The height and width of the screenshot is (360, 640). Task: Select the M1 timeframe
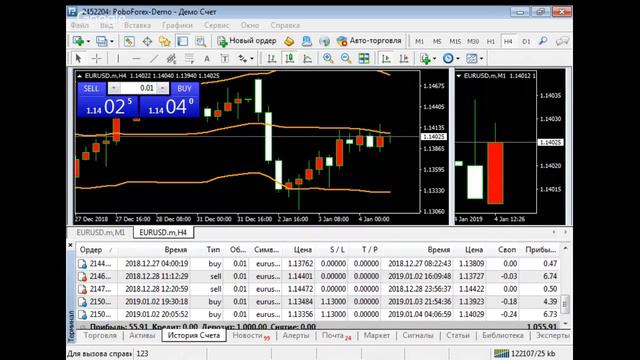click(419, 41)
